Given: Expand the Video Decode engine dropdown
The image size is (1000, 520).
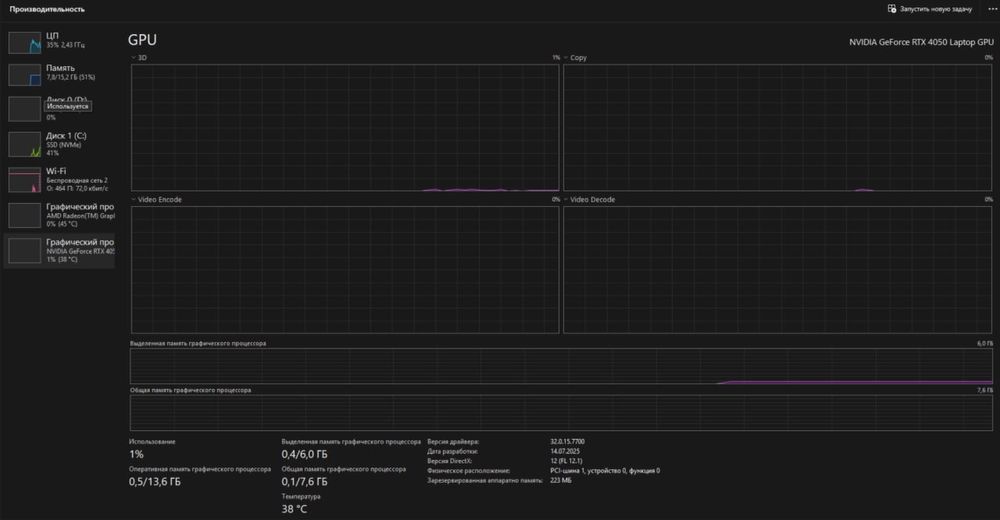Looking at the screenshot, I should point(566,200).
